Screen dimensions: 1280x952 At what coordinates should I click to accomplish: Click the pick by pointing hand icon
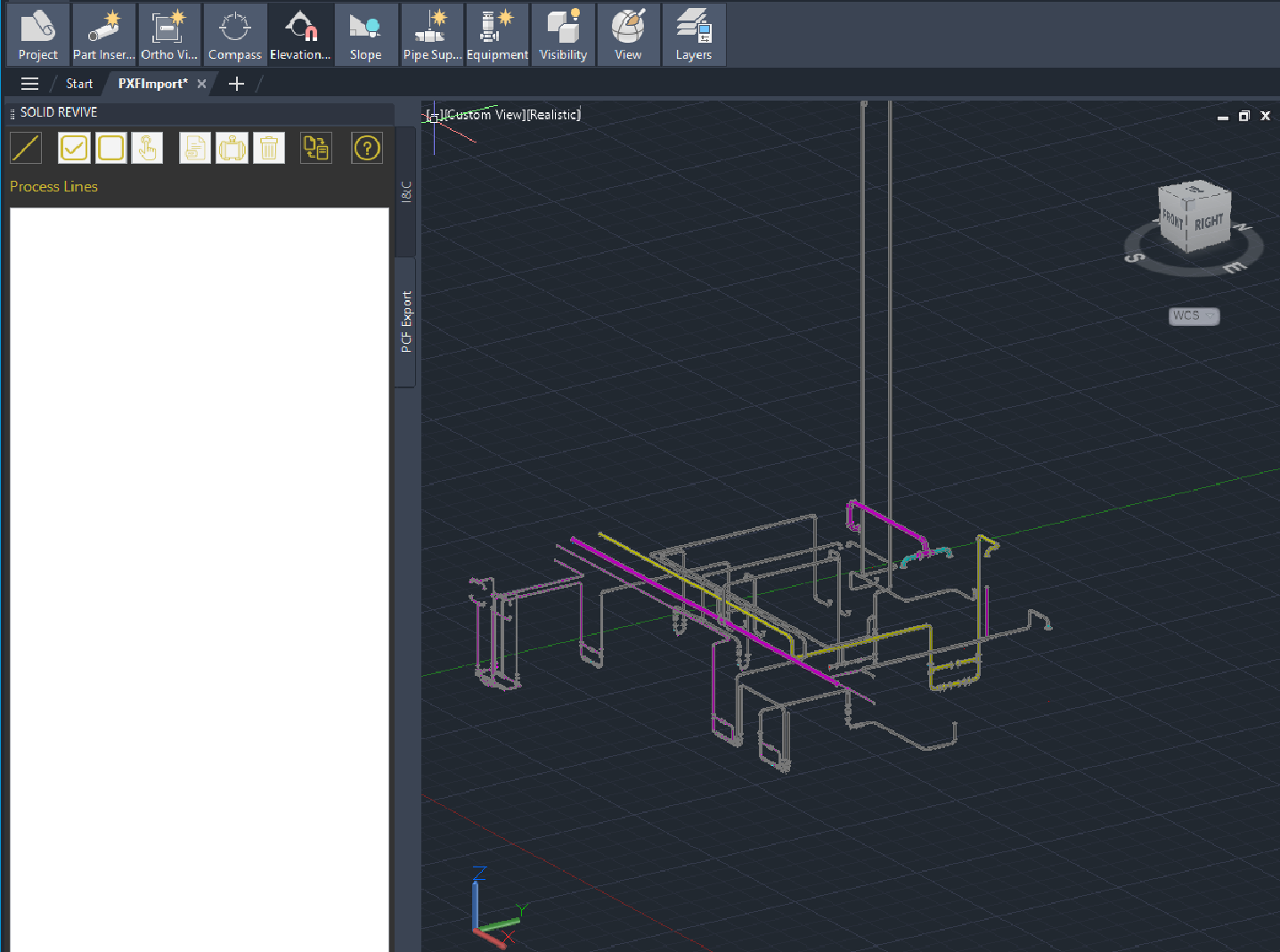[147, 148]
